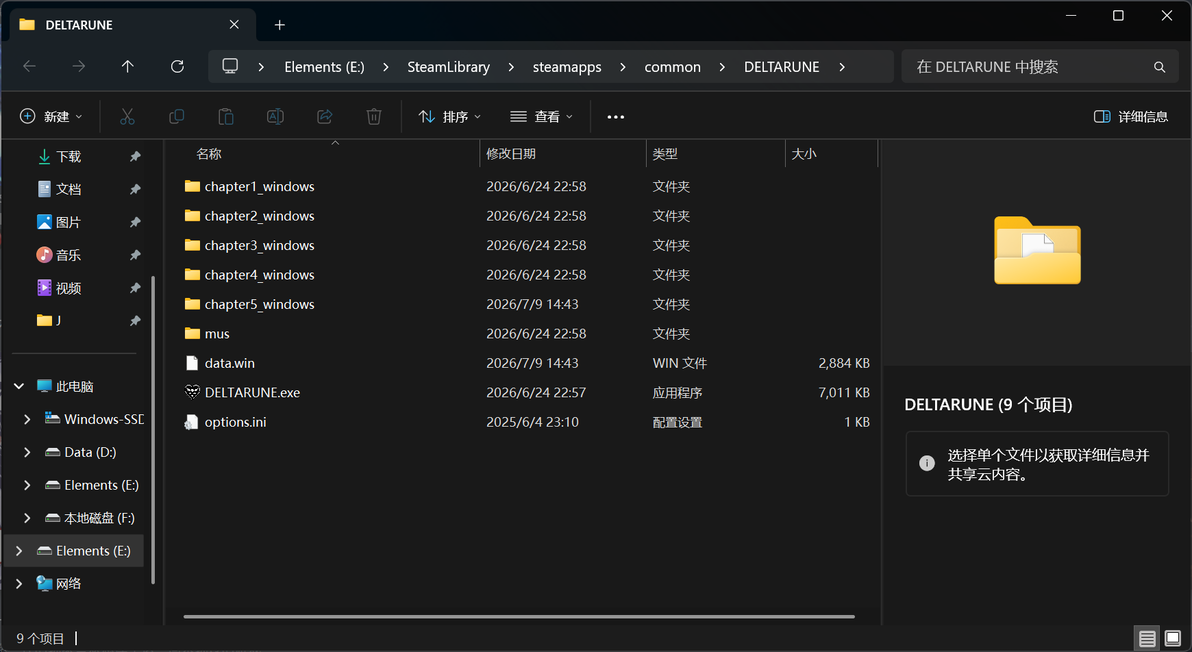The height and width of the screenshot is (652, 1192).
Task: Open the three-dots more options menu
Action: (616, 116)
